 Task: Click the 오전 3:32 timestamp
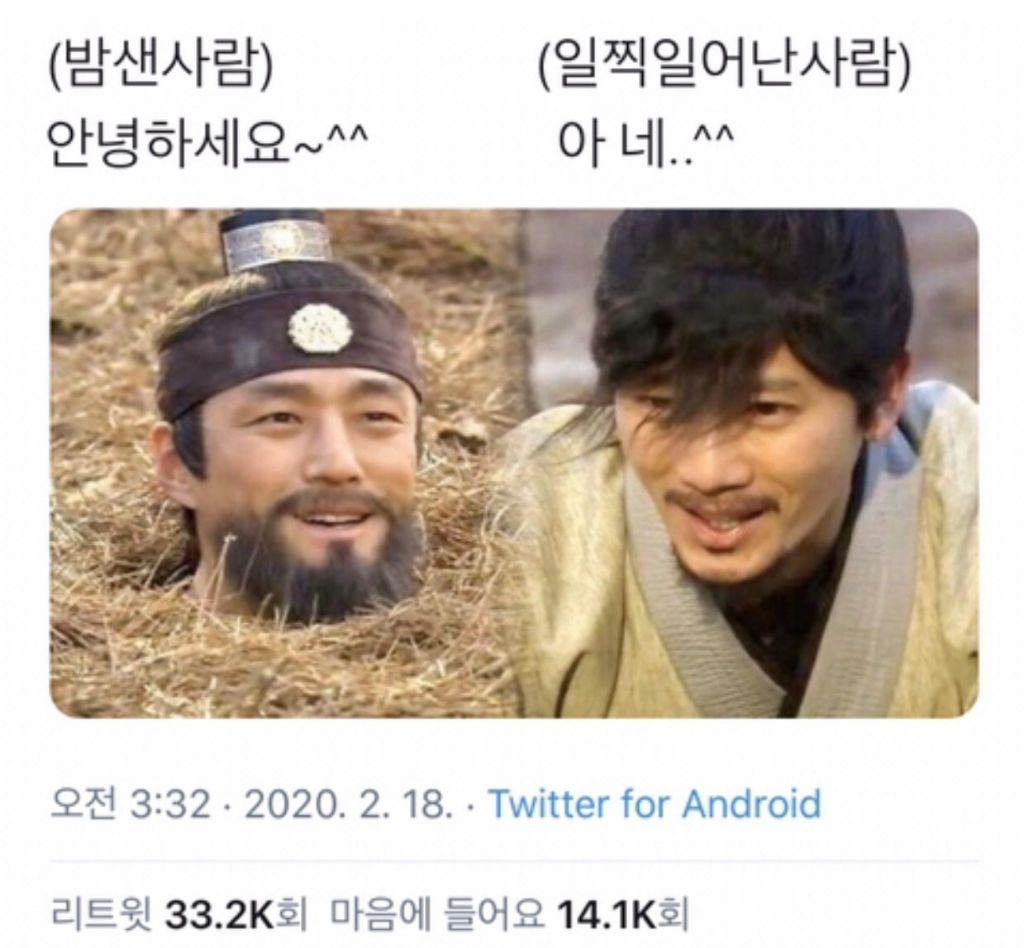click(130, 803)
